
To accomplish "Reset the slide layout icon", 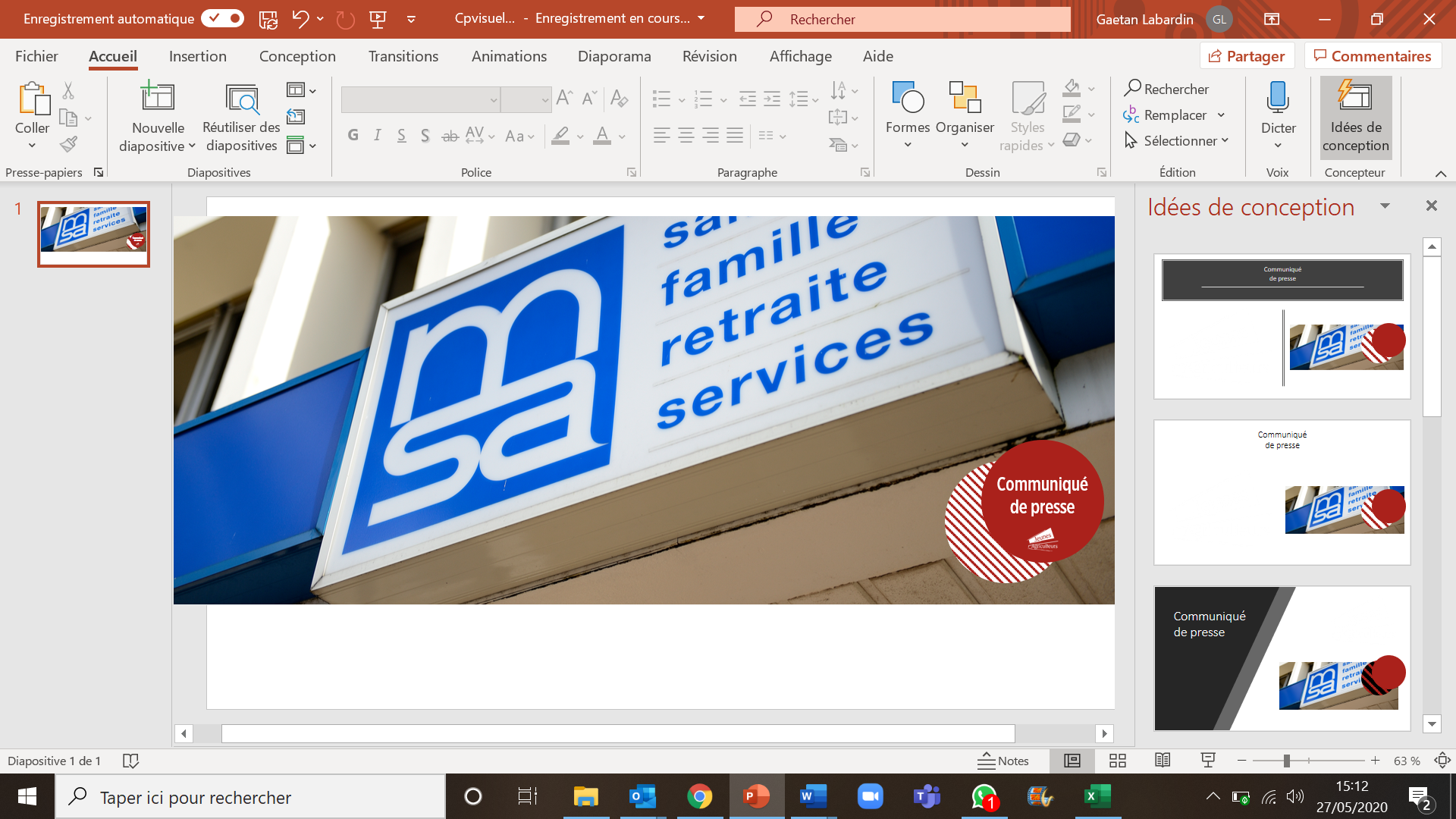I will click(296, 117).
